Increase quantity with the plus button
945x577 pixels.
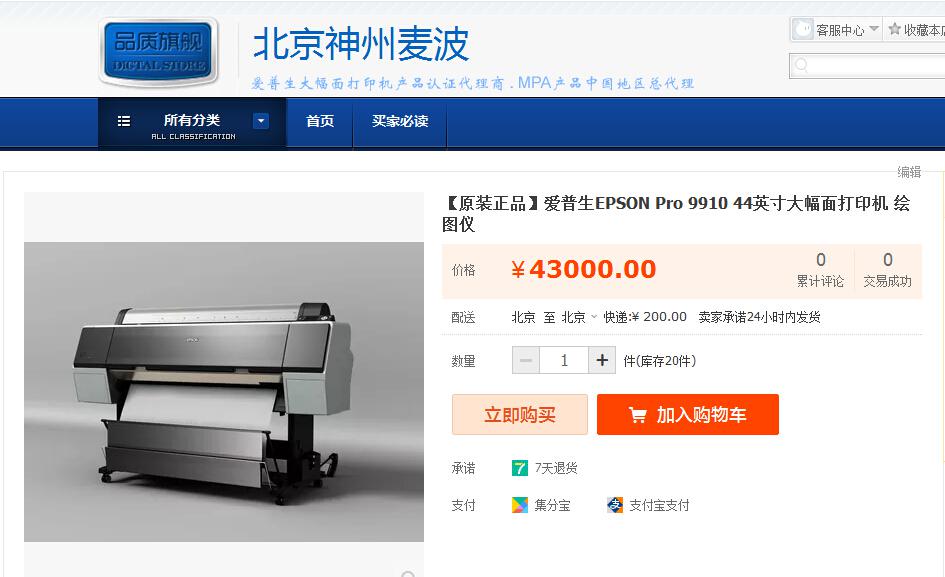pyautogui.click(x=601, y=360)
